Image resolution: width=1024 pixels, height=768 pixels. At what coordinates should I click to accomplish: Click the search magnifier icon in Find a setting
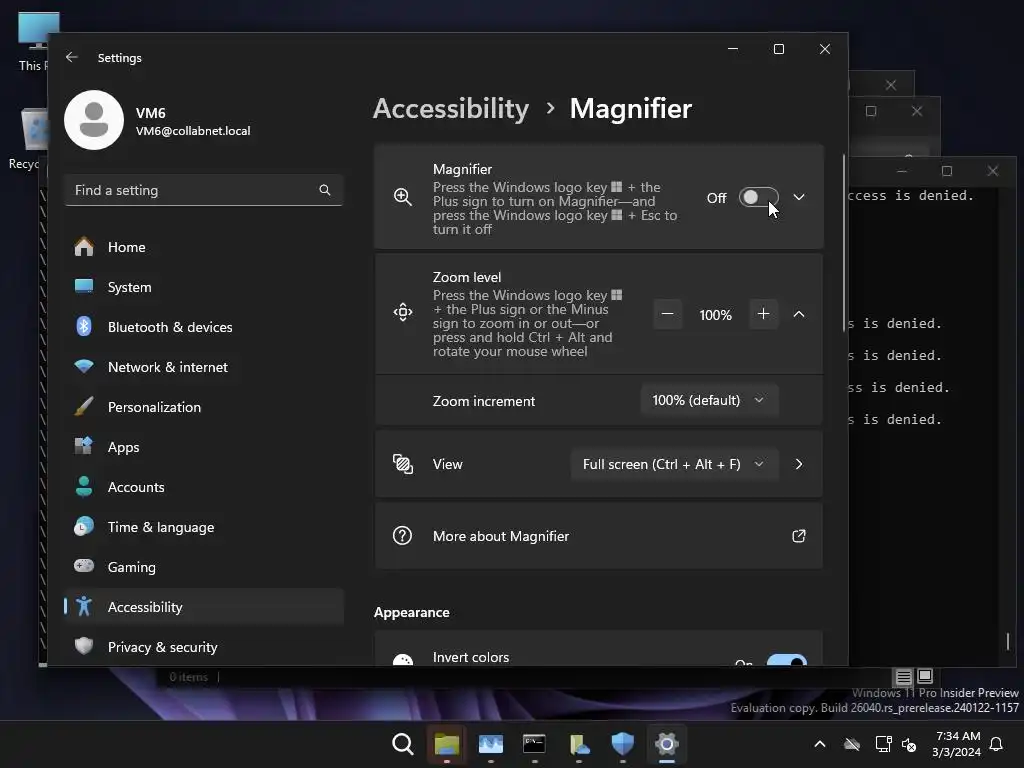(x=325, y=190)
